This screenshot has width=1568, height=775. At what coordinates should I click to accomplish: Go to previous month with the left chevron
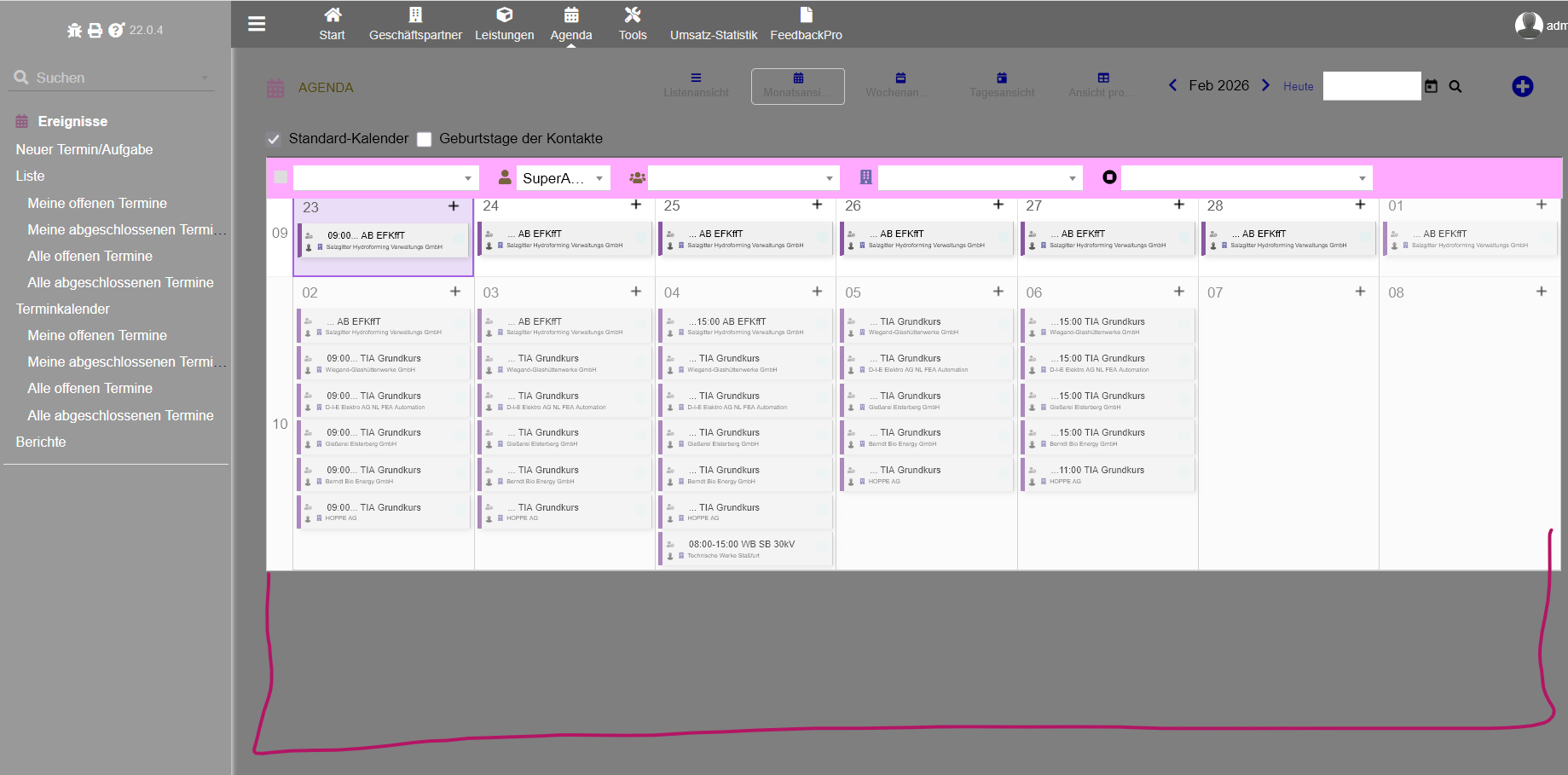1172,85
